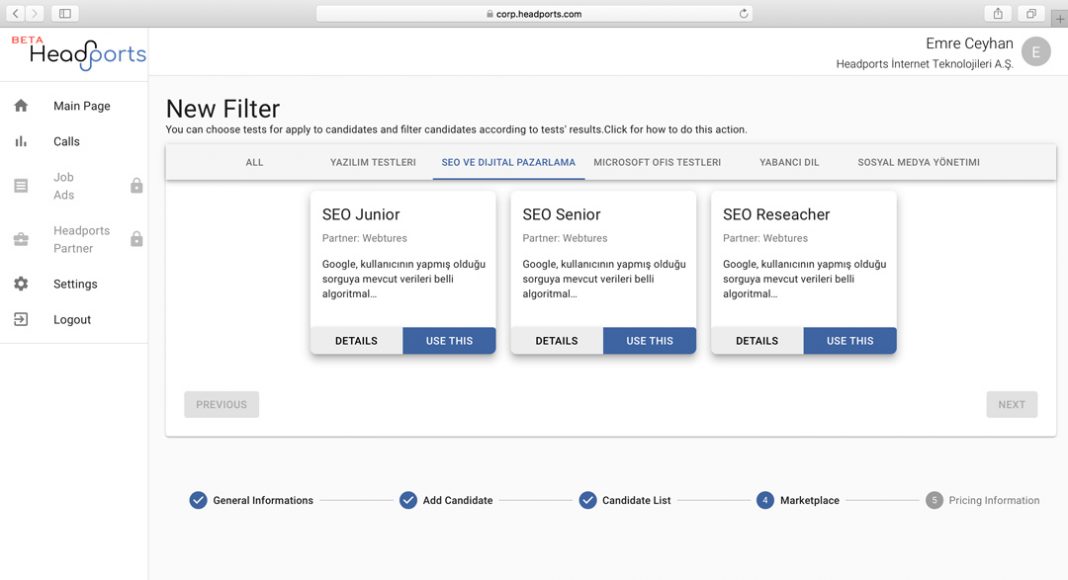Click the reload icon in address bar

pyautogui.click(x=743, y=14)
